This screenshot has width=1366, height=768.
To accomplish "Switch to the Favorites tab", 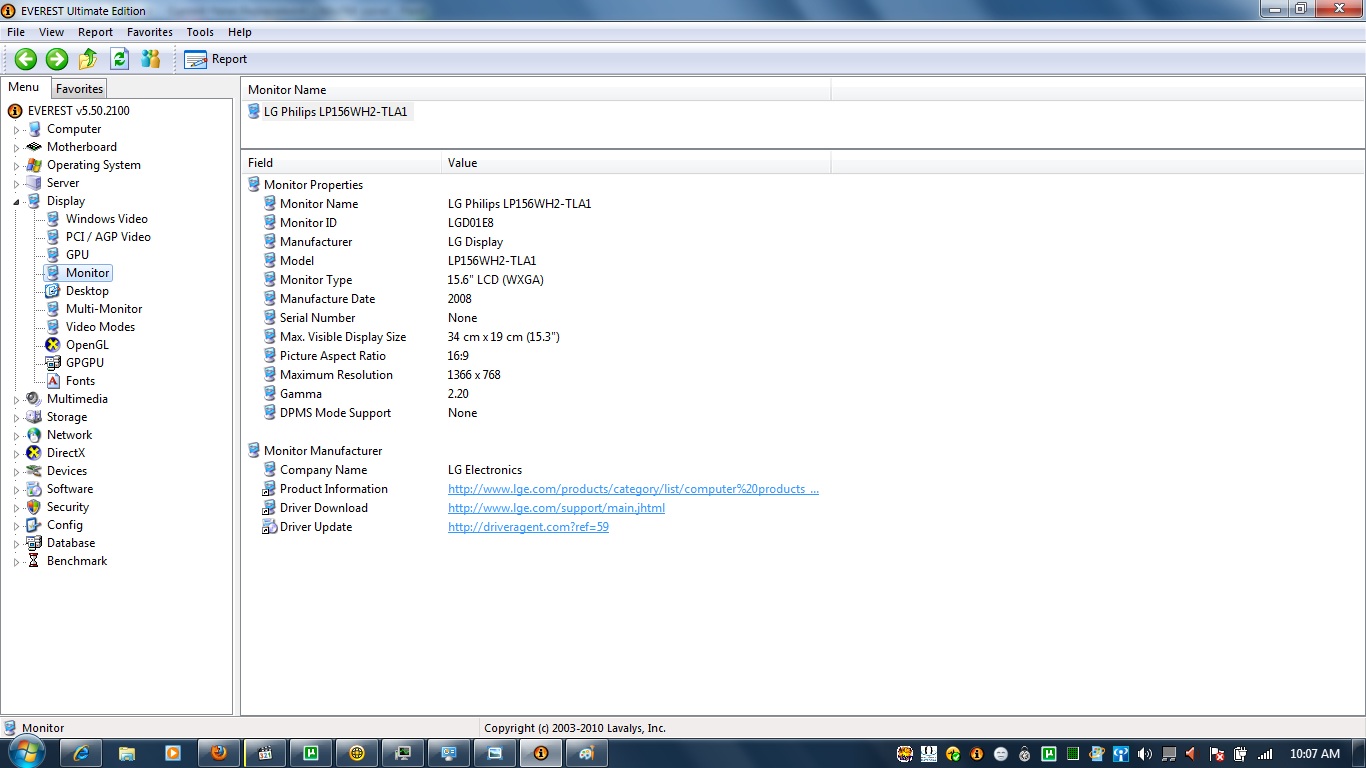I will [79, 89].
